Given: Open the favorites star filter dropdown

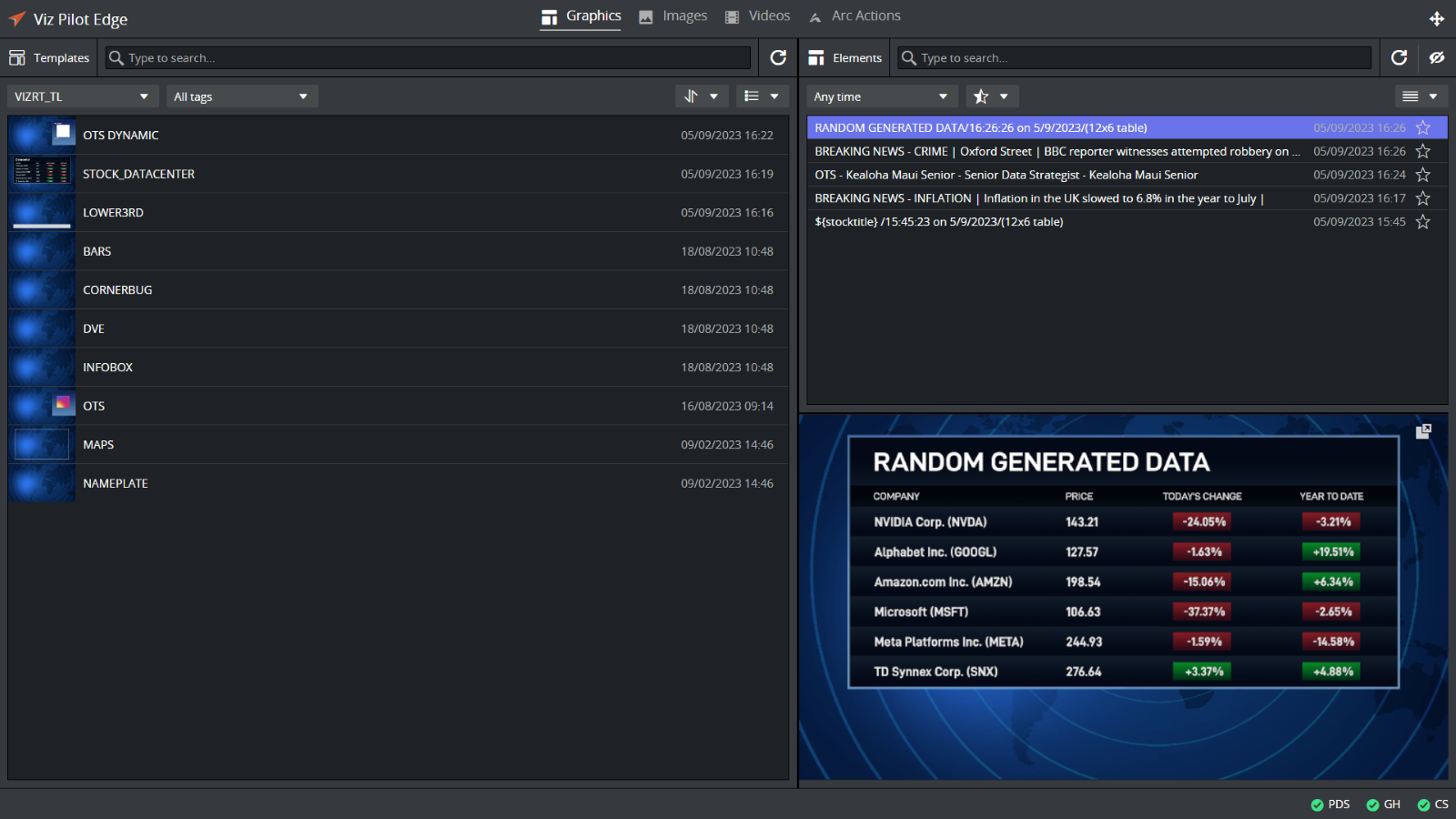Looking at the screenshot, I should (x=991, y=96).
